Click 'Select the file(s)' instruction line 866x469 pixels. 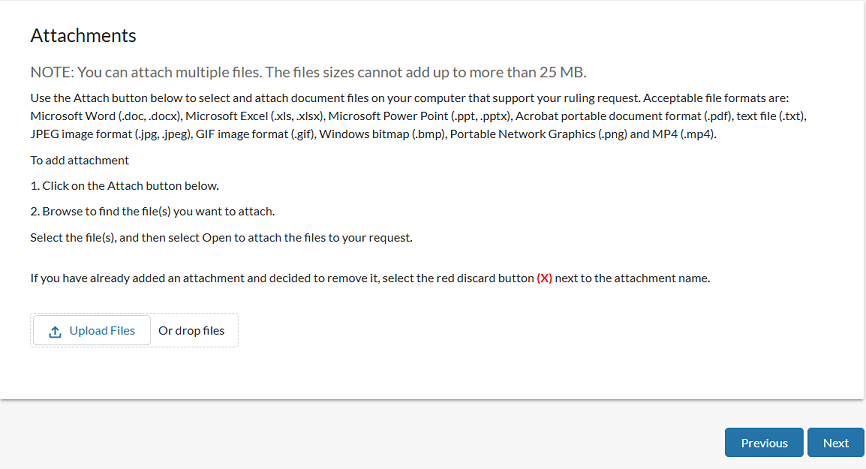click(x=220, y=237)
